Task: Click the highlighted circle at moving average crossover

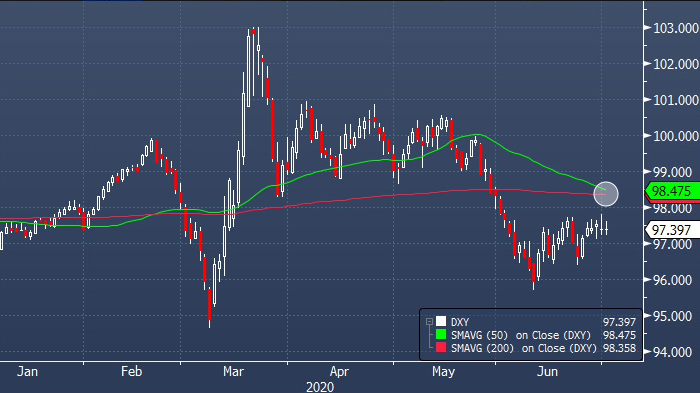Action: click(x=606, y=194)
